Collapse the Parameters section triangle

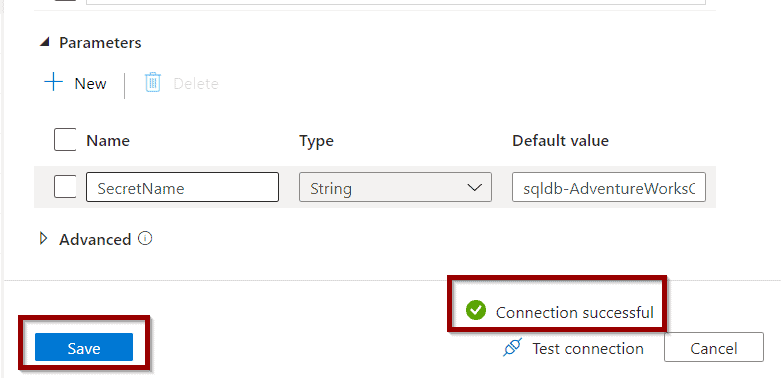(x=45, y=43)
